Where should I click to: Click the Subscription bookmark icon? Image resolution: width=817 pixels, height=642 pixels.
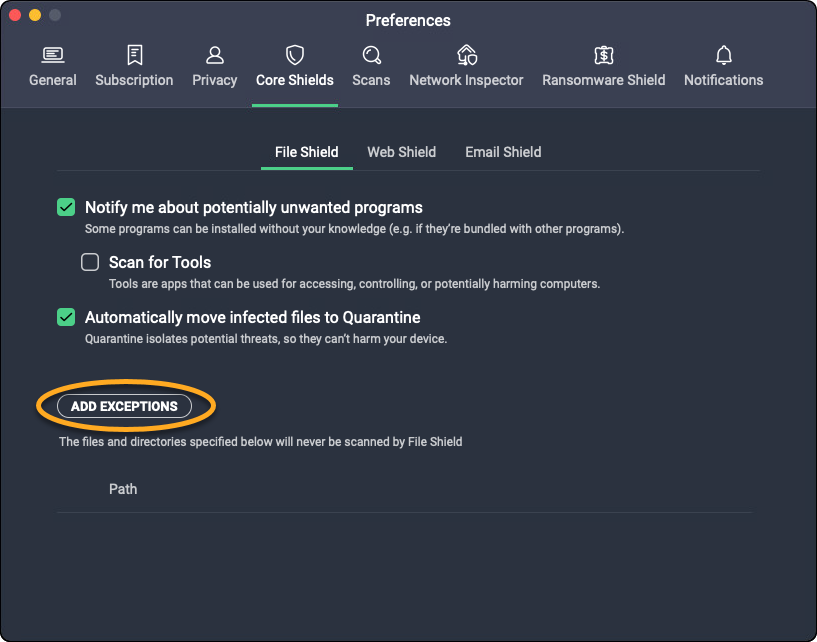click(134, 55)
